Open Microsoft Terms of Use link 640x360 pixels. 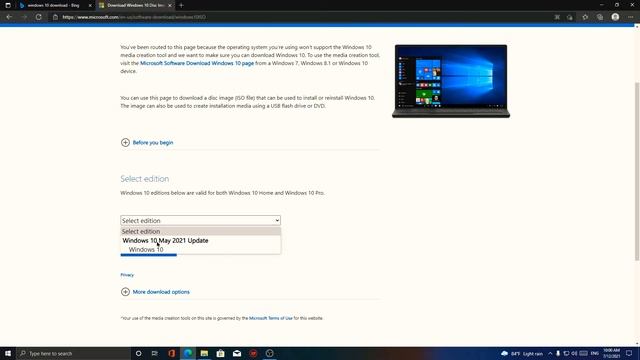(x=271, y=318)
